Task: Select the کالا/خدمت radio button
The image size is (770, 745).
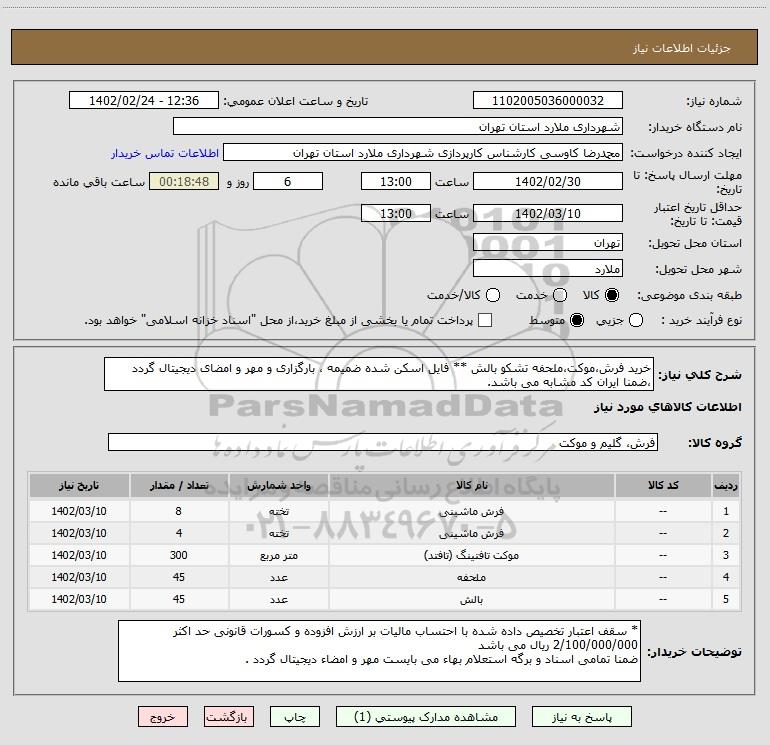Action: point(493,295)
